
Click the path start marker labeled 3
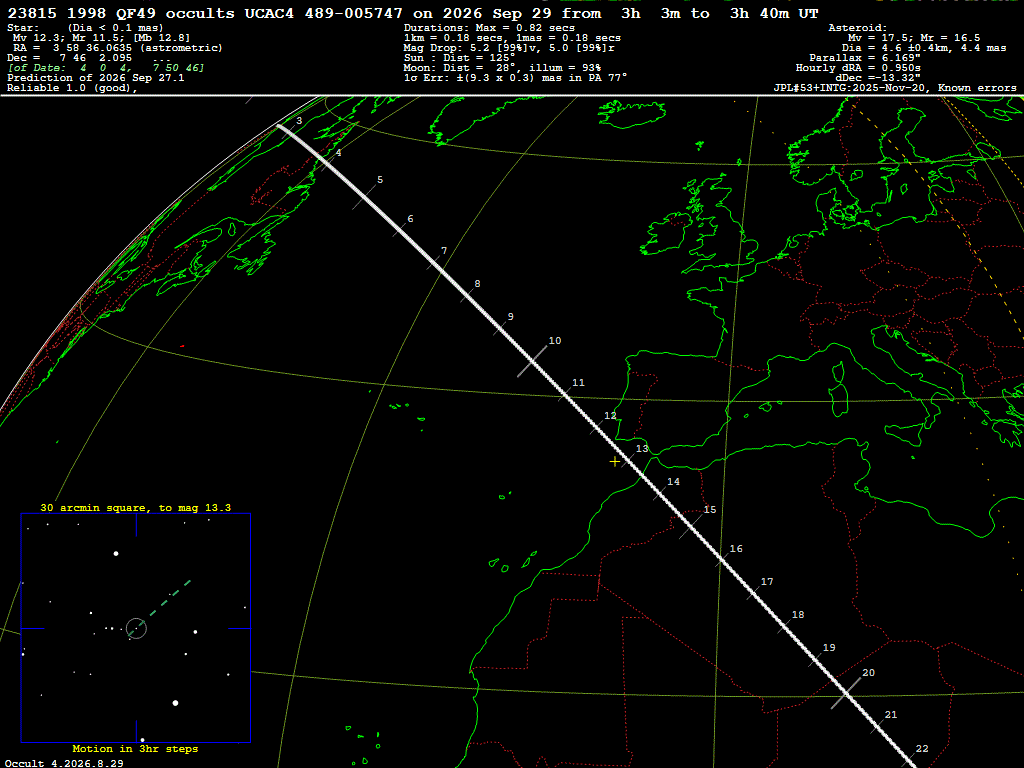280,125
